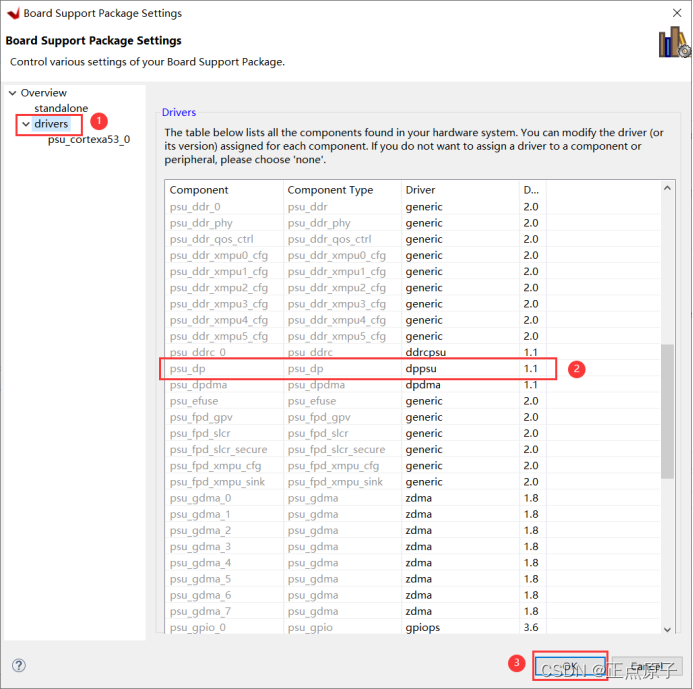This screenshot has width=693, height=689.
Task: Click the Cancel button
Action: [x=647, y=666]
